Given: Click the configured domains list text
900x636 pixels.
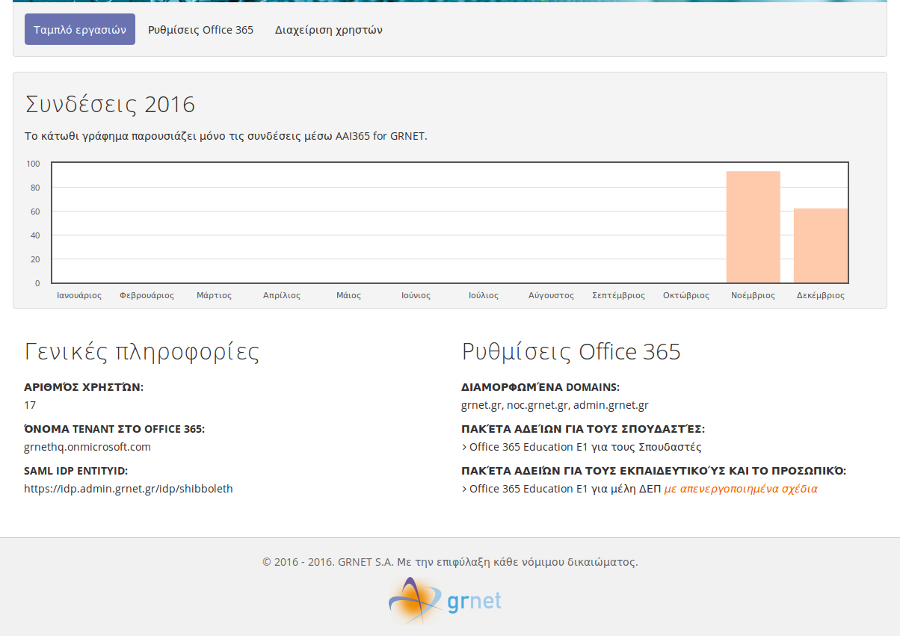Looking at the screenshot, I should point(554,405).
